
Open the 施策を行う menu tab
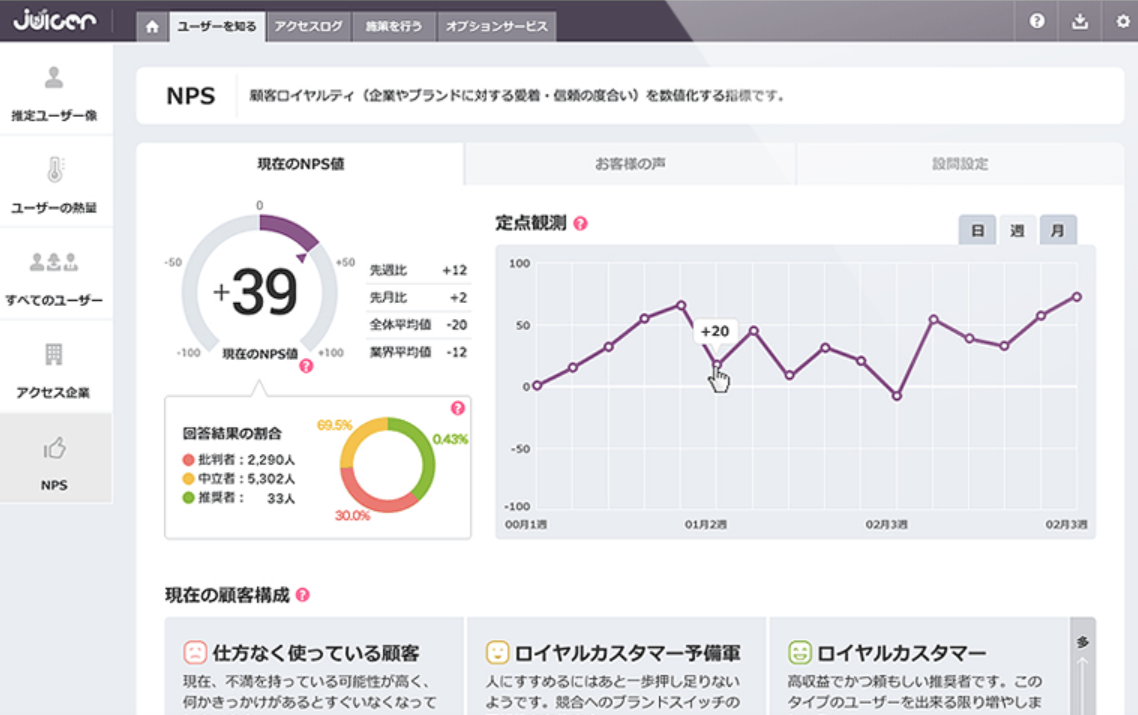click(394, 27)
